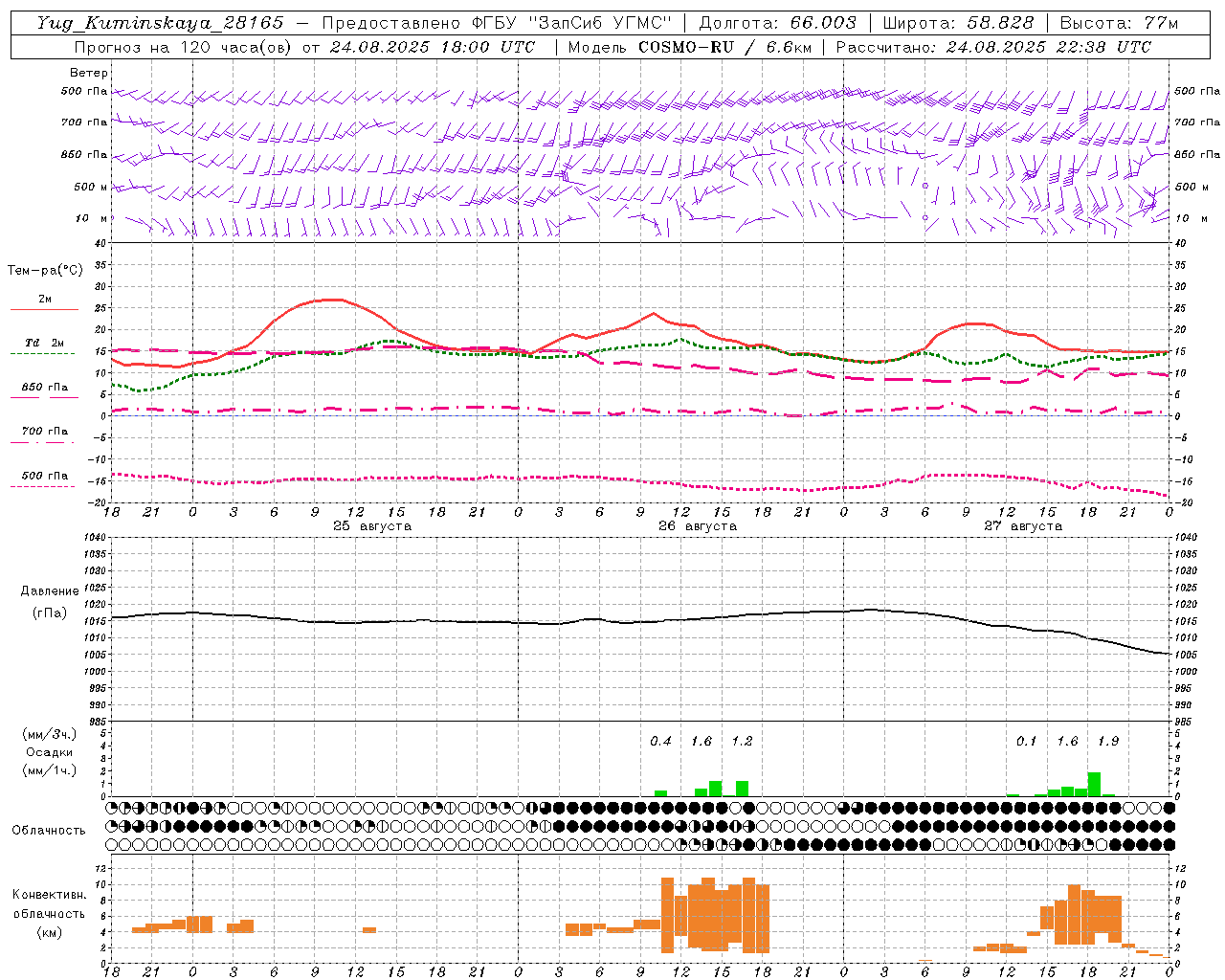
Task: Click the solid red line sample under 2м
Action: [x=44, y=309]
